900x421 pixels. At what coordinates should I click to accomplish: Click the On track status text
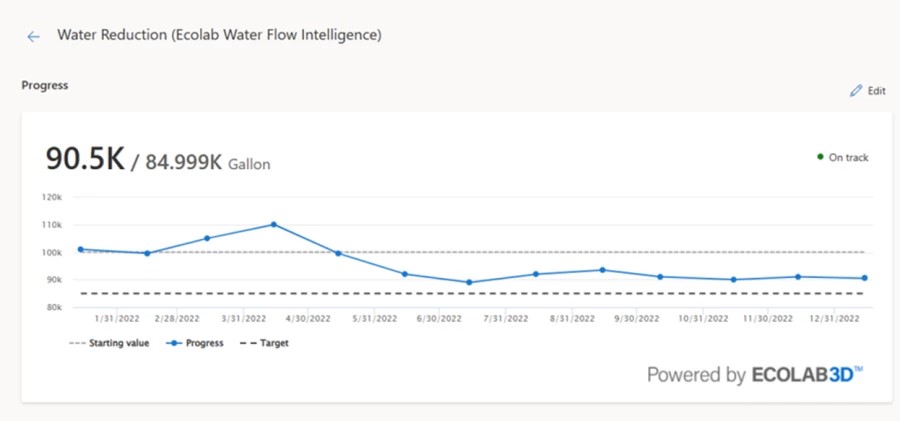[x=849, y=157]
